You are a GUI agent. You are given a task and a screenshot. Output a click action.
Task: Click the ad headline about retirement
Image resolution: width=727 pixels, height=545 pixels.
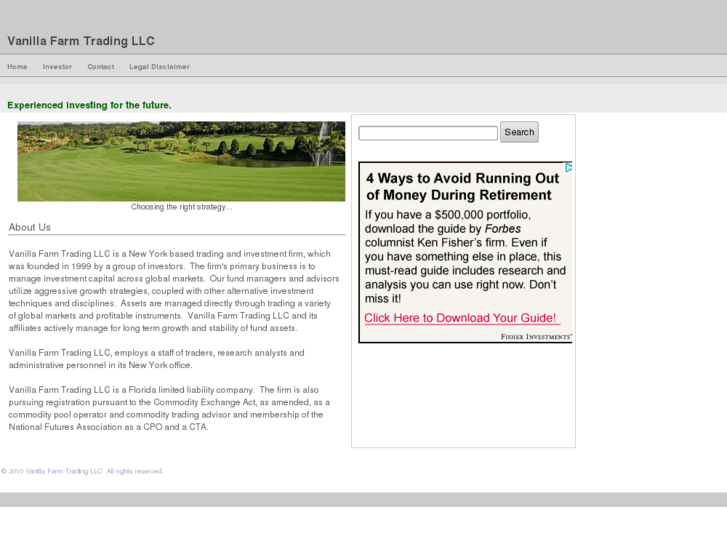(x=462, y=186)
